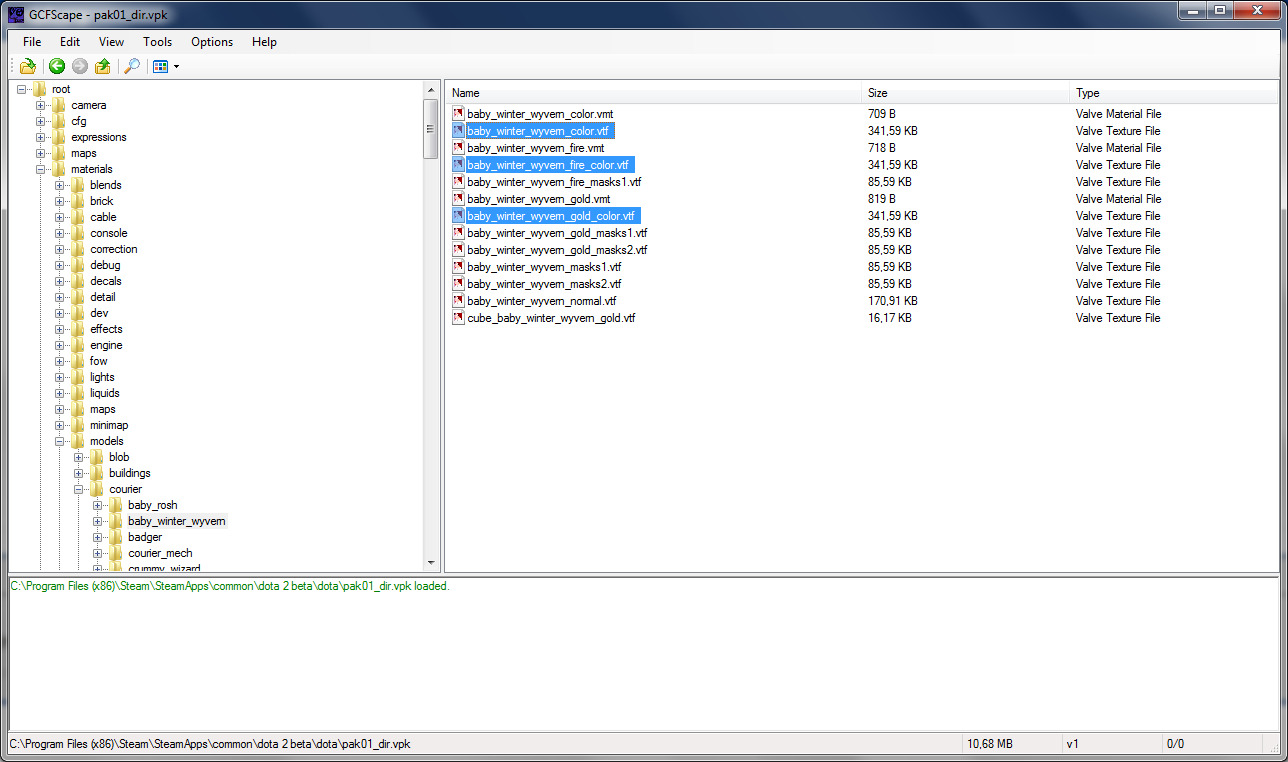This screenshot has width=1288, height=762.
Task: Expand the effects folder in tree
Action: tap(60, 329)
